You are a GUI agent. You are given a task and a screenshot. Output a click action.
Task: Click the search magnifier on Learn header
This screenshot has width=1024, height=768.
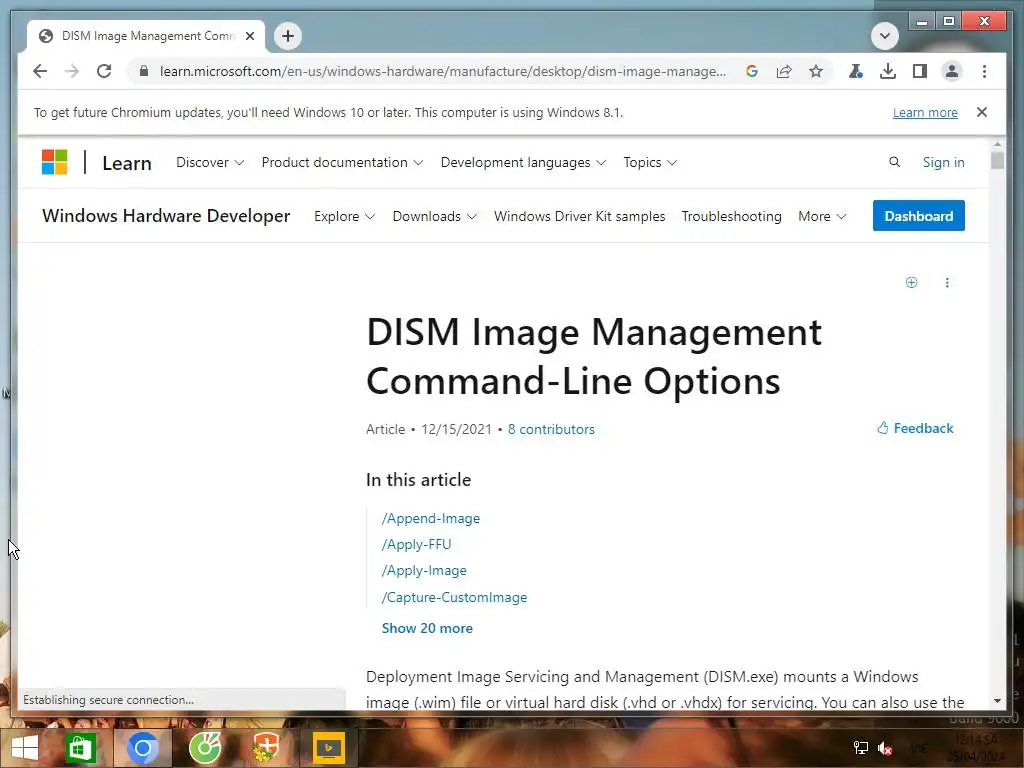pos(895,162)
